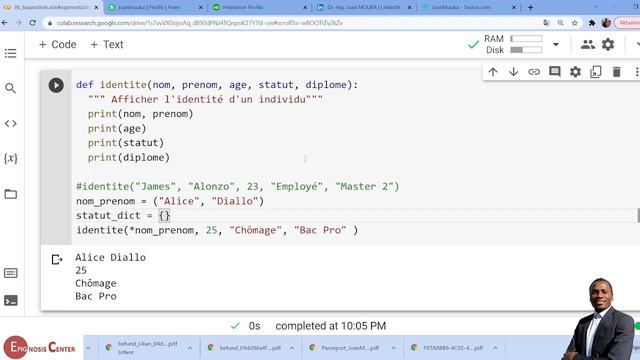The image size is (640, 360).
Task: Click the browser zoom magnifier icon
Action: click(561, 23)
